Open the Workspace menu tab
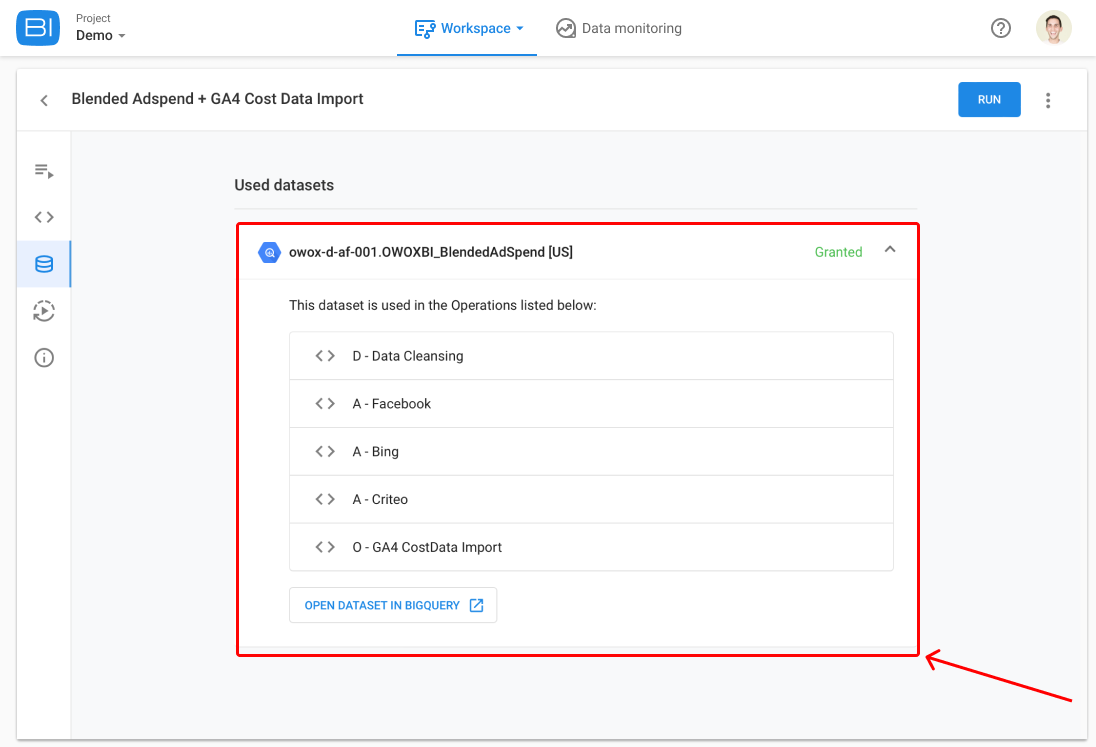This screenshot has height=747, width=1096. point(468,29)
